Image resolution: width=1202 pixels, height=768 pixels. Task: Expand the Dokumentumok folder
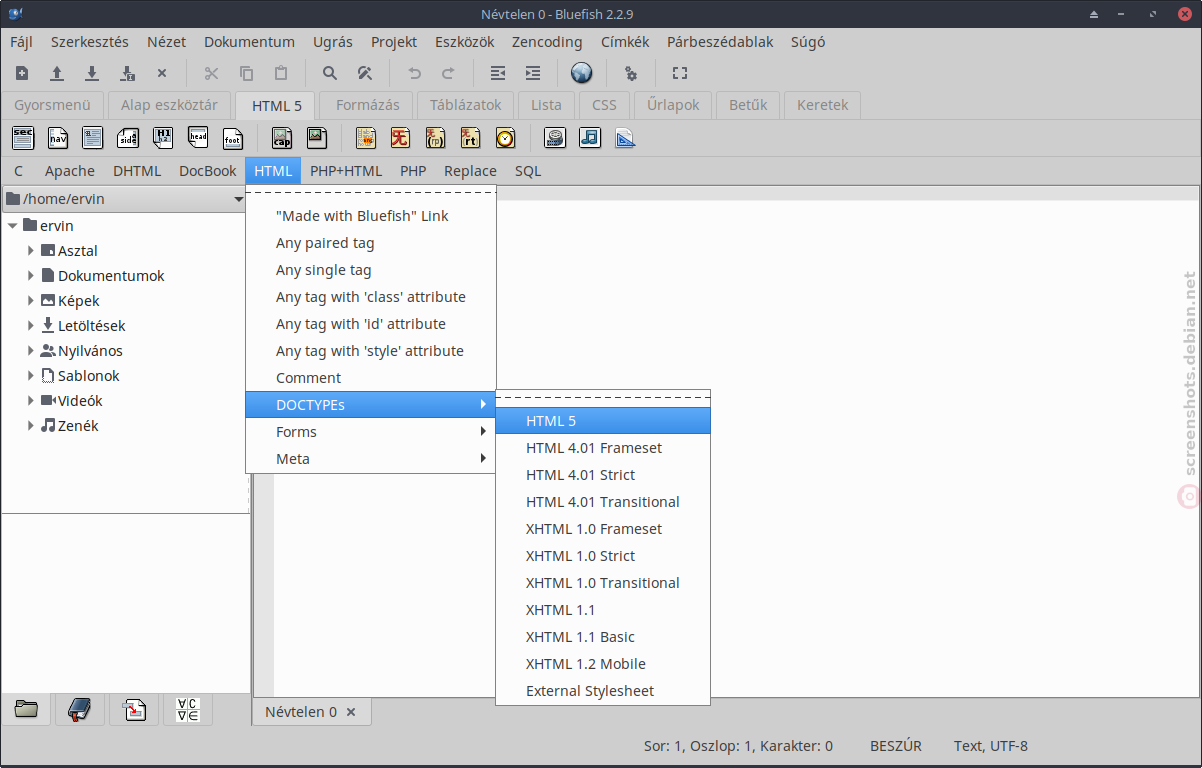(31, 276)
